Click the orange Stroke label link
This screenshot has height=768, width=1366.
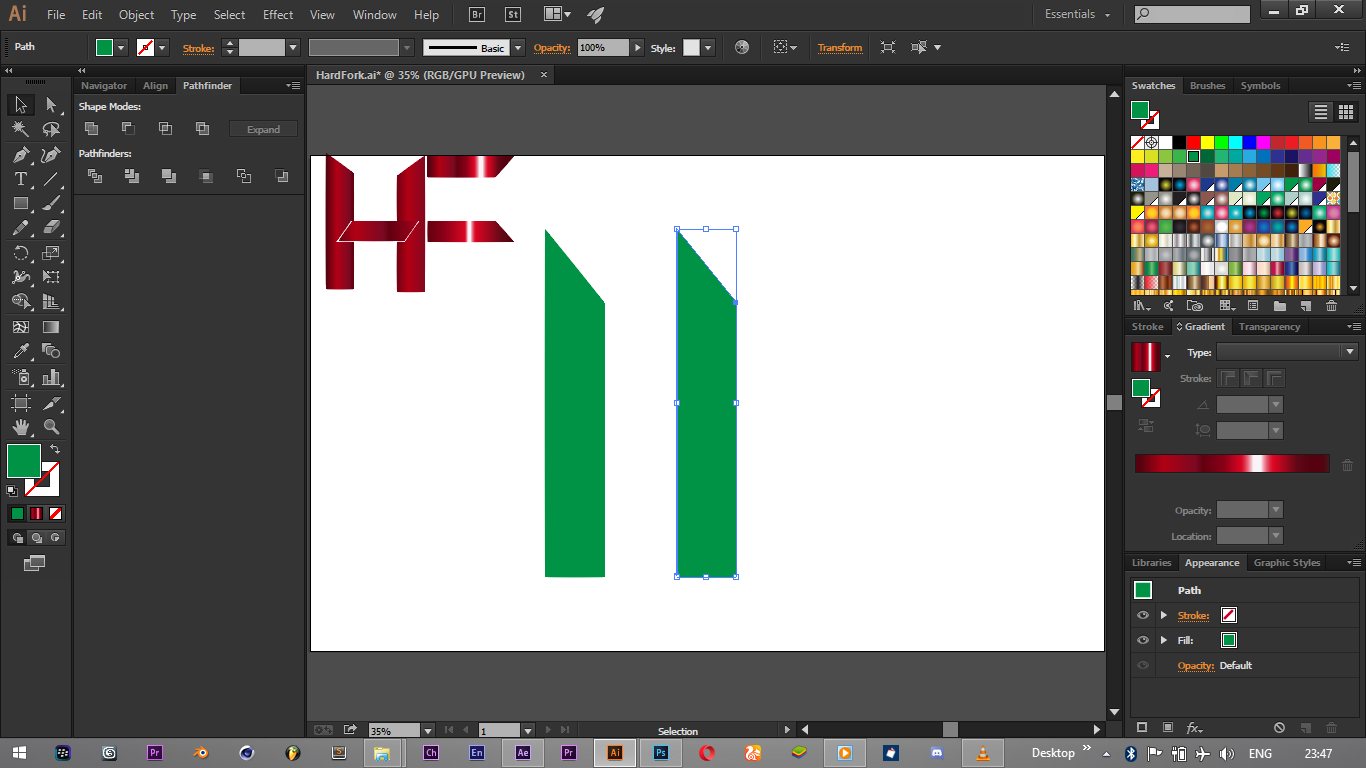click(x=198, y=48)
